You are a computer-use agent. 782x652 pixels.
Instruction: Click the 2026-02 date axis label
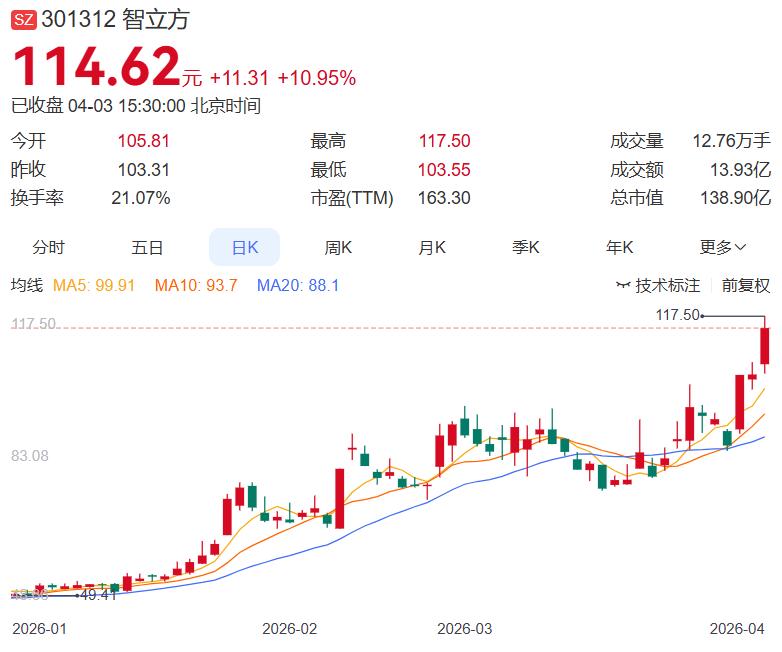(290, 629)
